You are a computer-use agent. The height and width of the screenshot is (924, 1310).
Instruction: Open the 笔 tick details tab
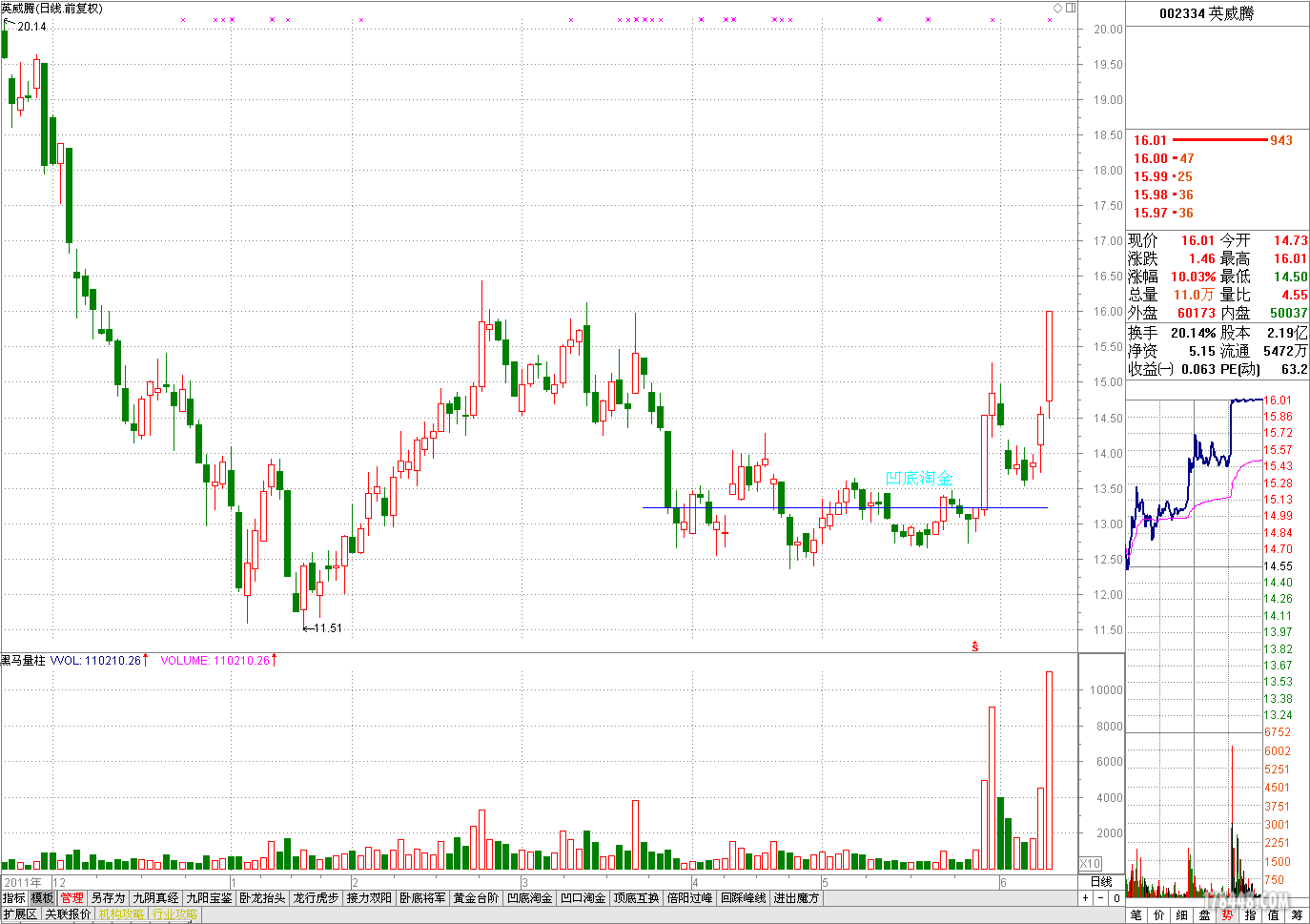(x=1136, y=915)
